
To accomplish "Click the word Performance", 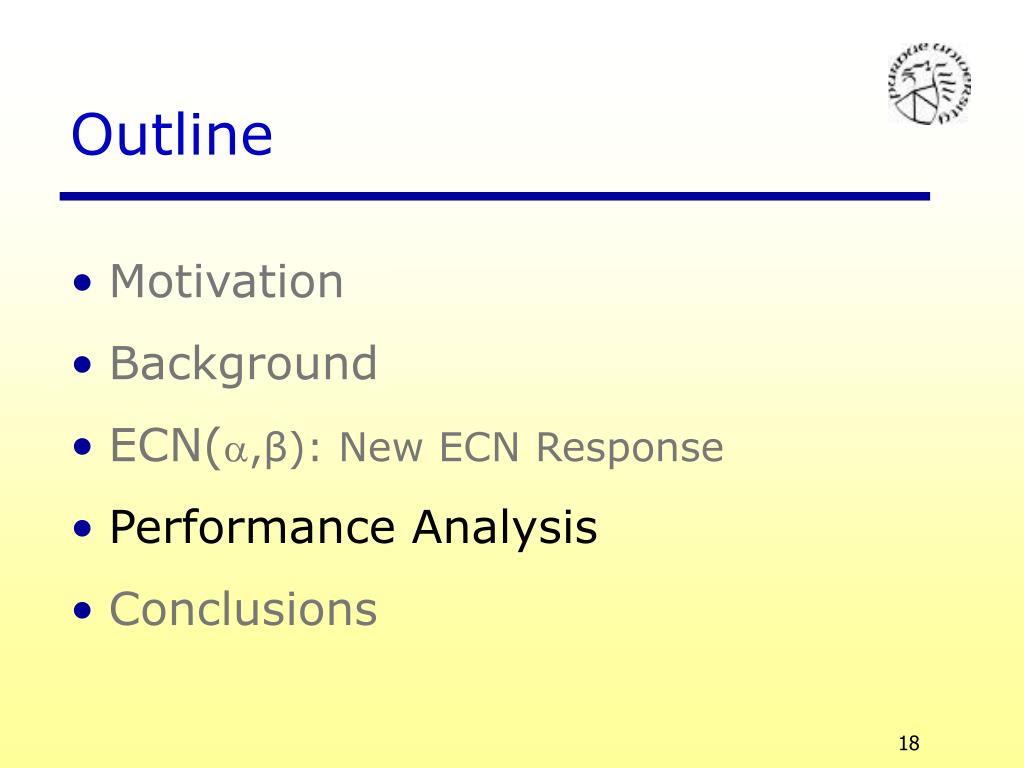I will pos(252,528).
